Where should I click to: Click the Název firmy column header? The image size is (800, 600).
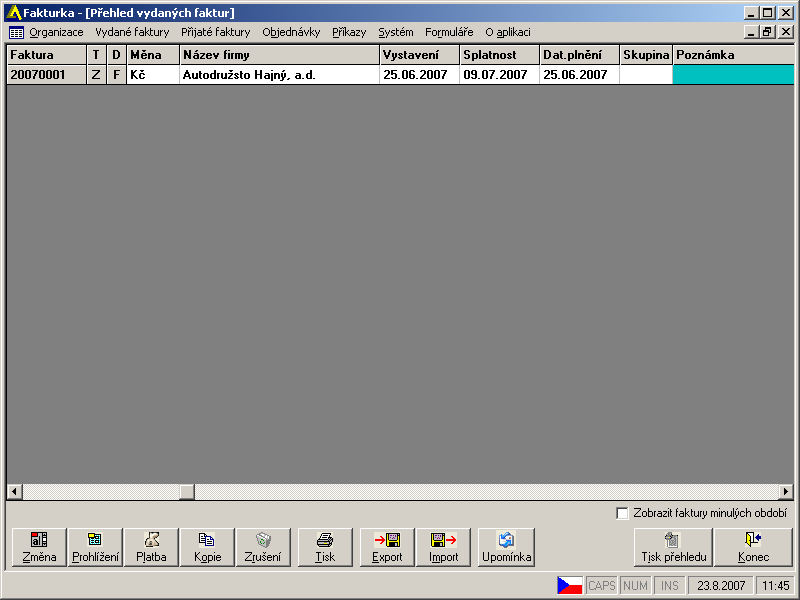point(280,55)
